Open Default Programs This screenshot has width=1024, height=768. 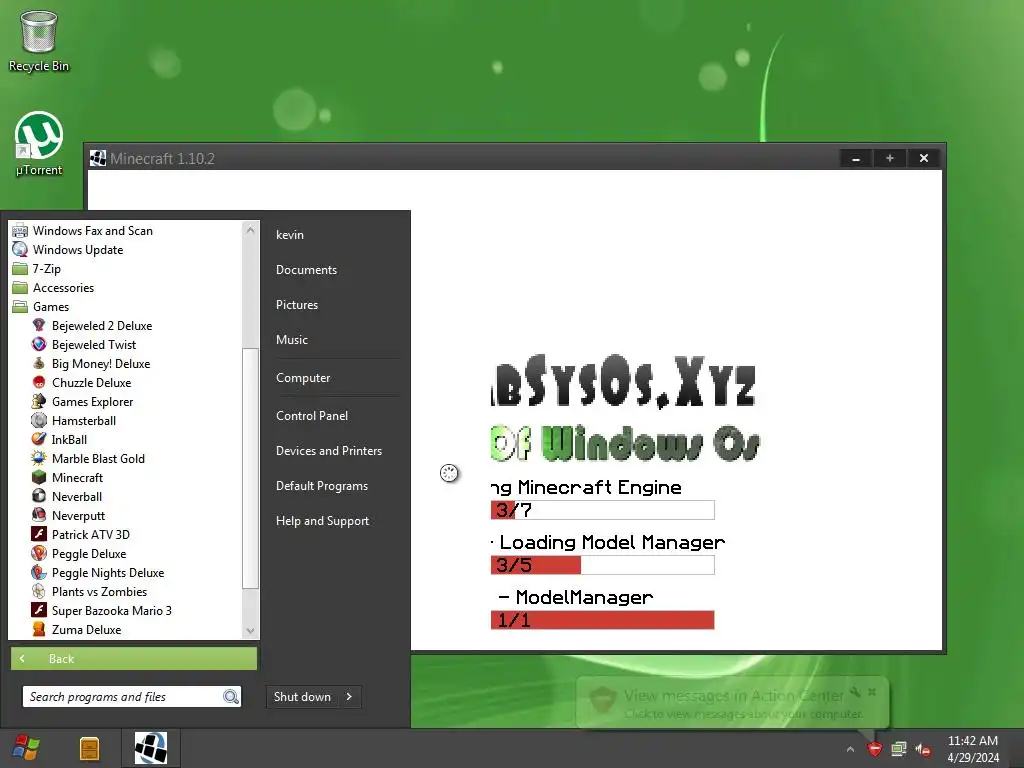coord(322,486)
